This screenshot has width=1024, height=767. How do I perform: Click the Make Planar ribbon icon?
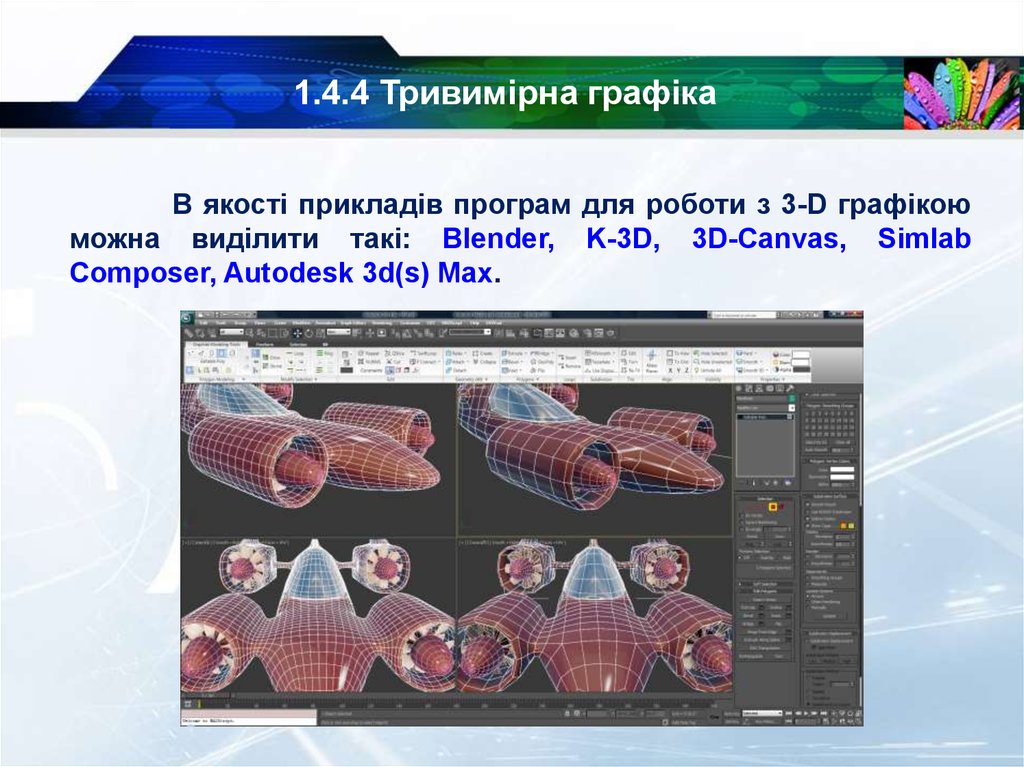click(653, 358)
